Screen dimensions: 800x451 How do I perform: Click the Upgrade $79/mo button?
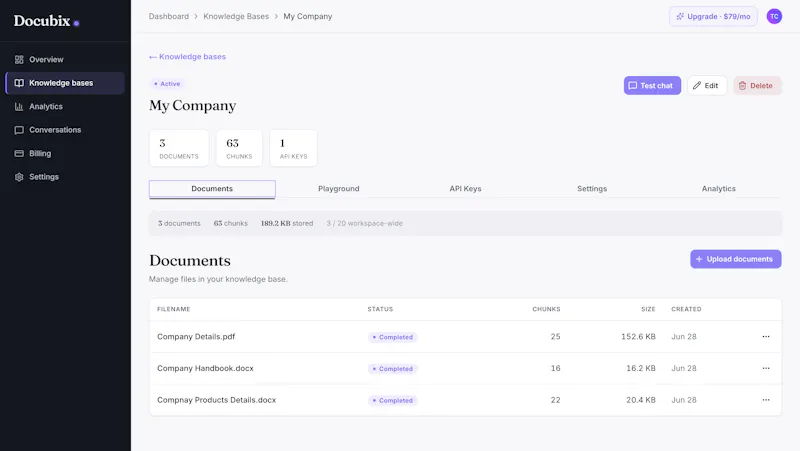click(x=713, y=16)
